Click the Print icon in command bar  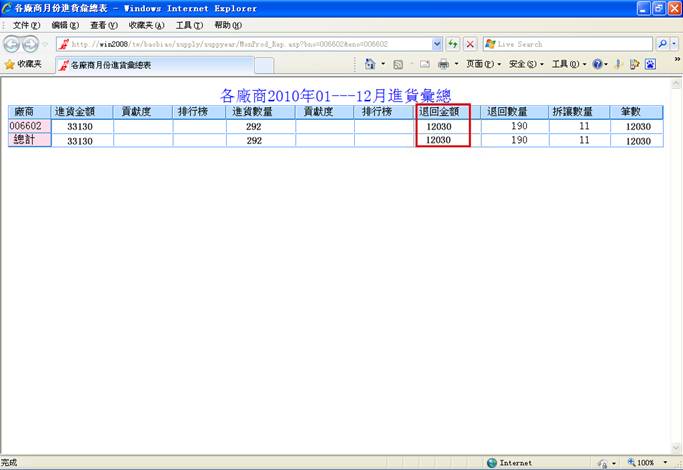pyautogui.click(x=443, y=64)
